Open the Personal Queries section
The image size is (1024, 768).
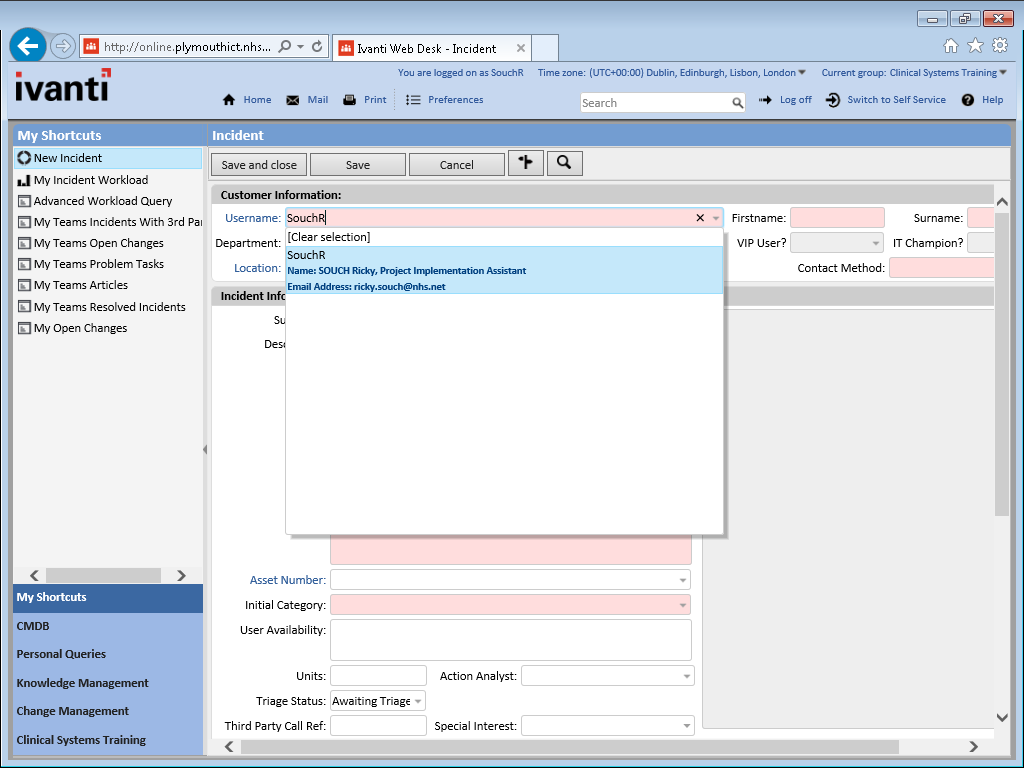click(x=108, y=654)
